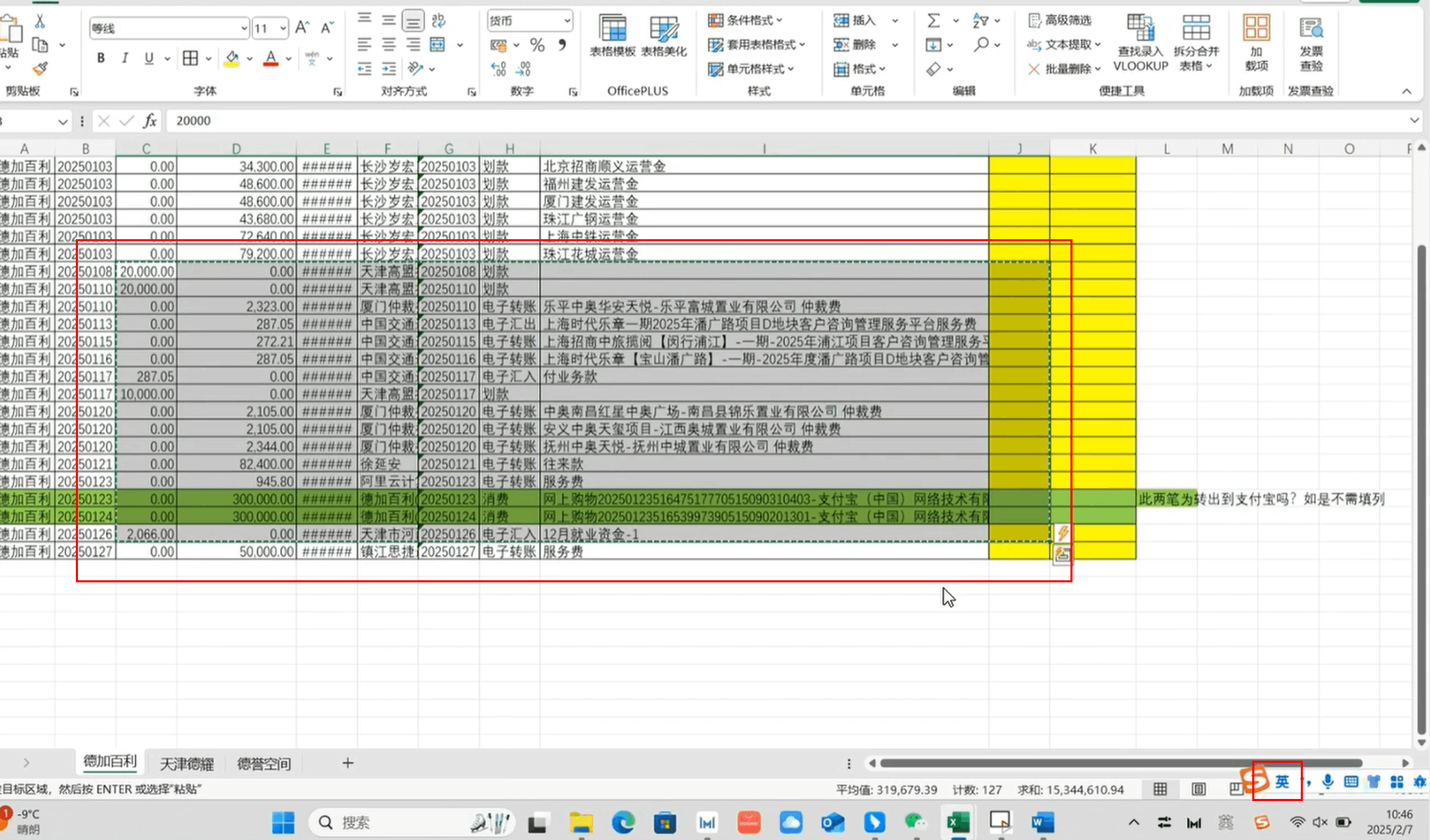Screen dimensions: 1430x840
Task: Open the 高级筛选 advanced filter tool
Action: [1063, 21]
